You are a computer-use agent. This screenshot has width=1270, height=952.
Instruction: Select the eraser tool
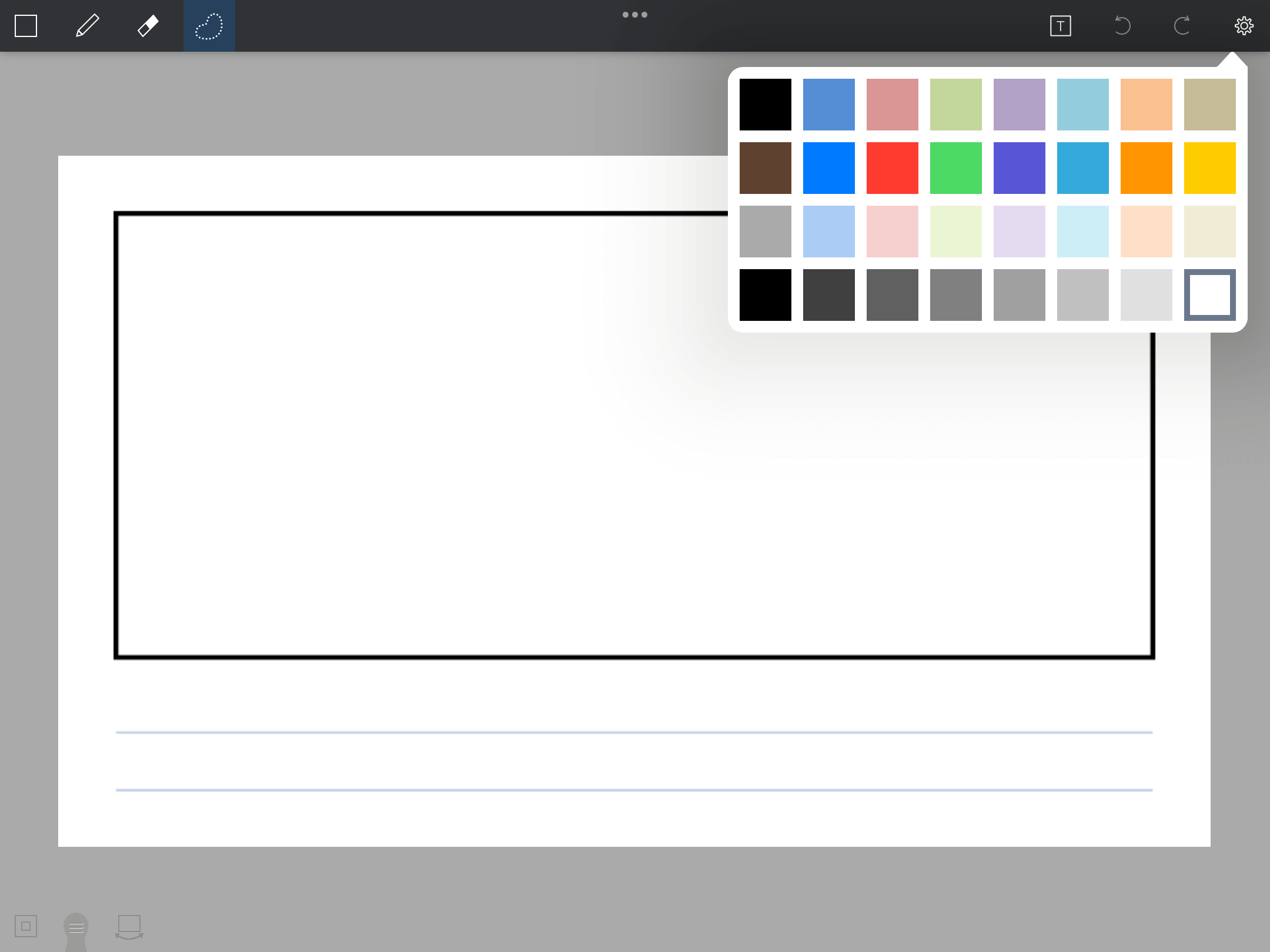coord(148,26)
